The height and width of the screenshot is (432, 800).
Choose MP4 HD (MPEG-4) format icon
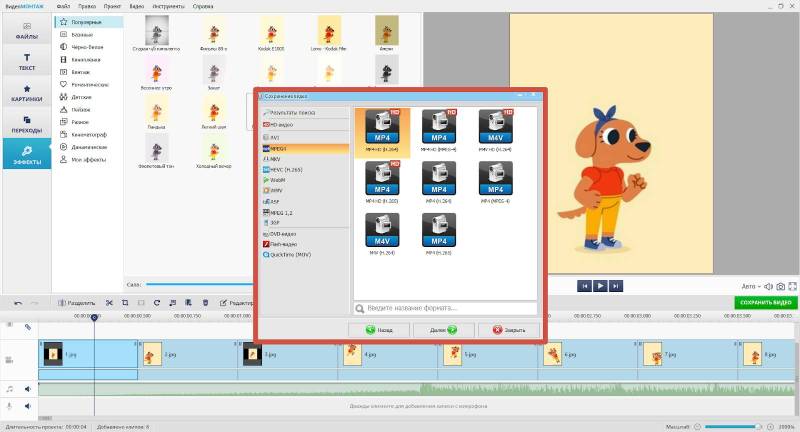click(439, 131)
